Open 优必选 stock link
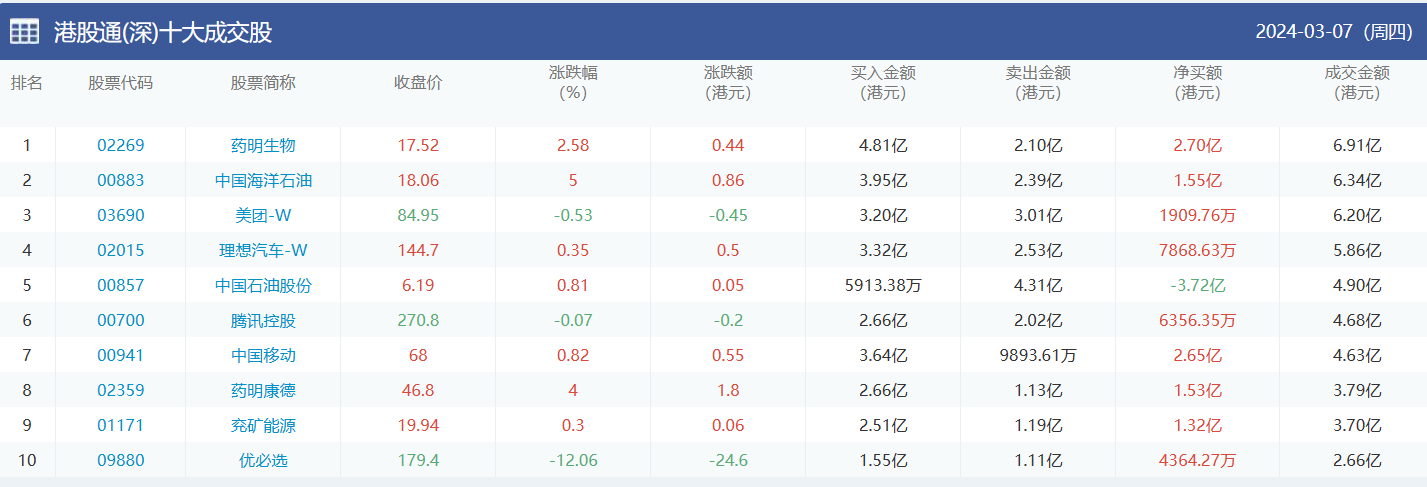 coord(263,460)
